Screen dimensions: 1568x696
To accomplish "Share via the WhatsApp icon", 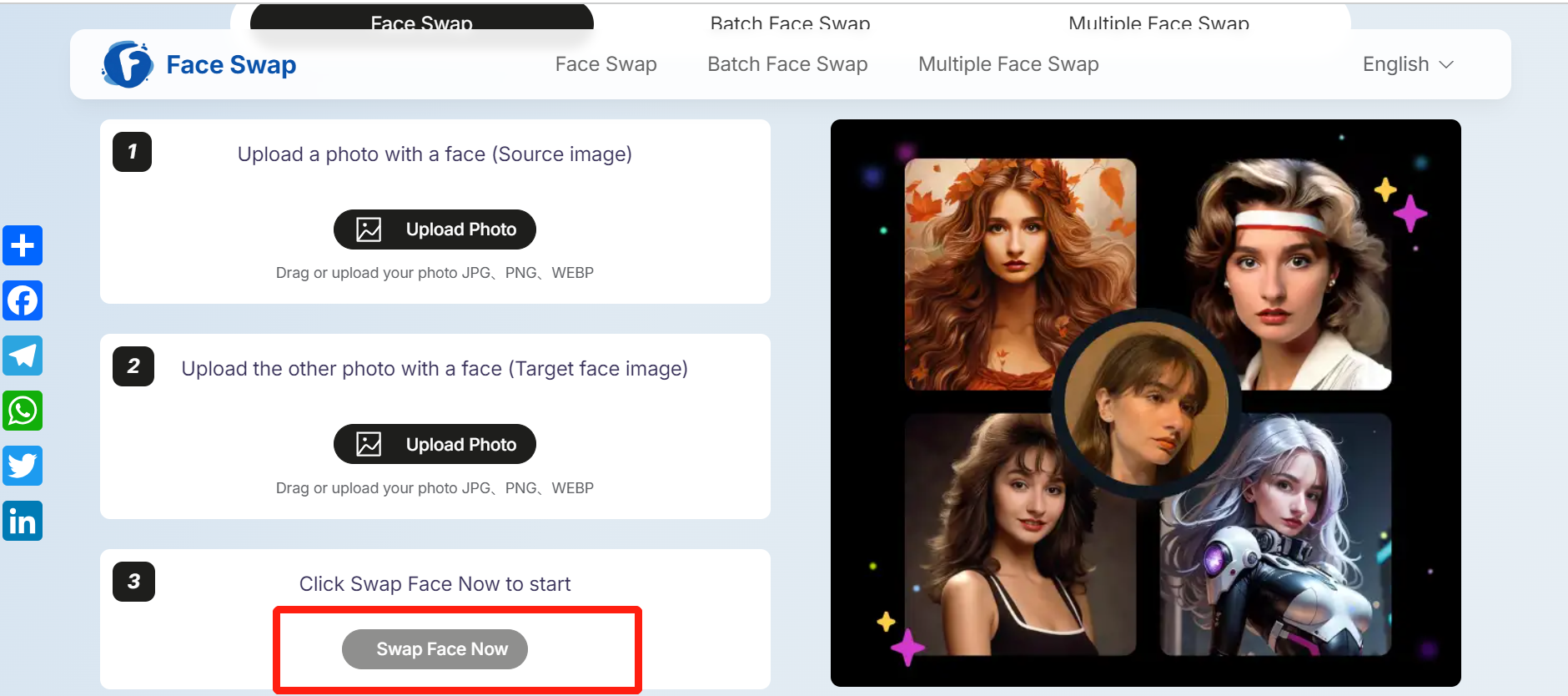I will pos(23,411).
